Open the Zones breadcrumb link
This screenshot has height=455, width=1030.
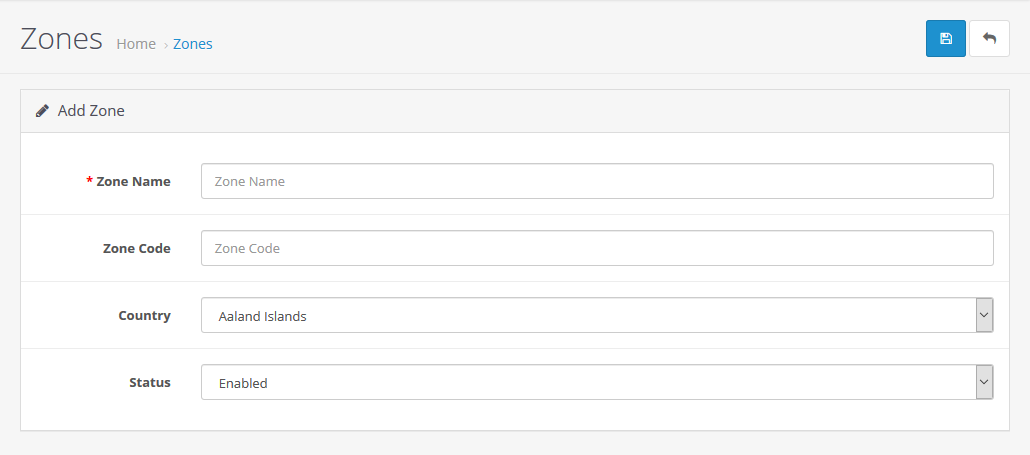(x=193, y=44)
